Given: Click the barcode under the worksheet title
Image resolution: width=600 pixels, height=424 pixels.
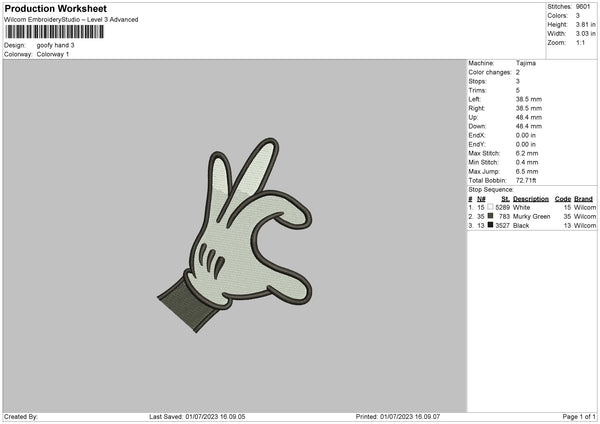Looking at the screenshot, I should 55,32.
